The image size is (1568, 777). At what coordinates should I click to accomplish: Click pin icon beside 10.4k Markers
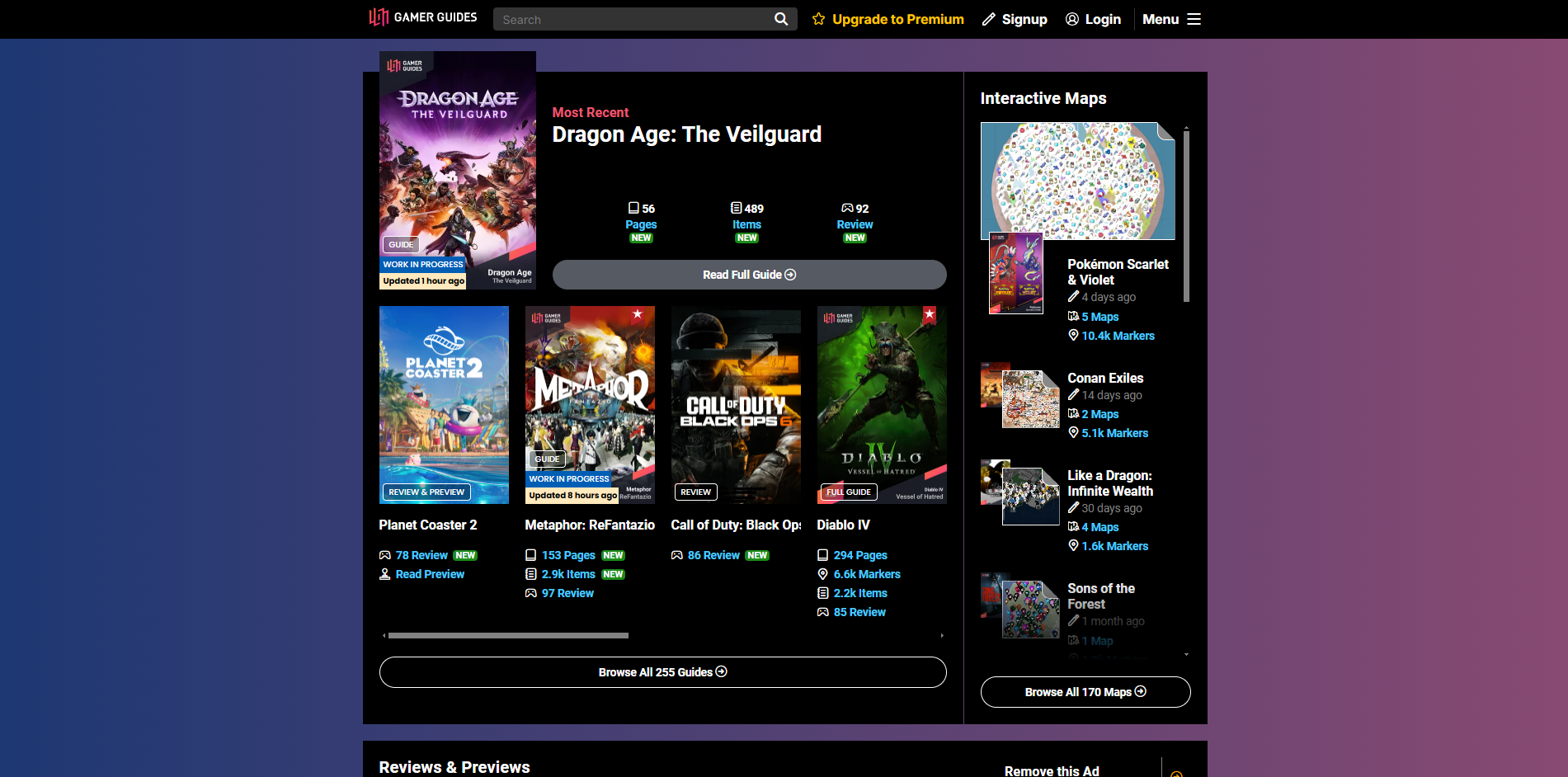coord(1073,335)
